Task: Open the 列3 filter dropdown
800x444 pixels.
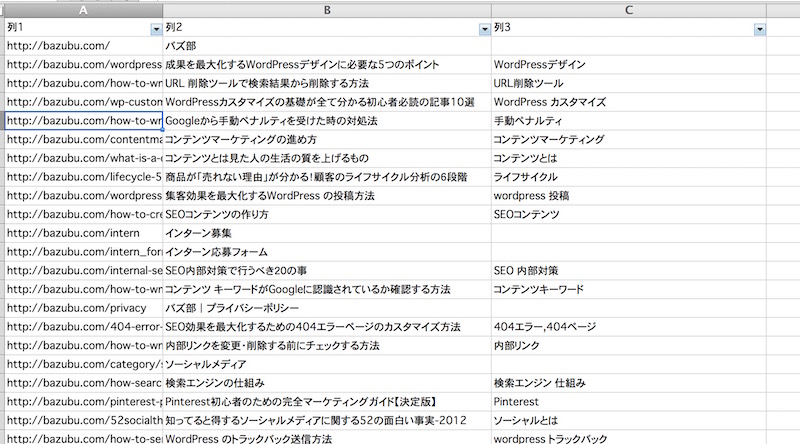Action: [759, 28]
